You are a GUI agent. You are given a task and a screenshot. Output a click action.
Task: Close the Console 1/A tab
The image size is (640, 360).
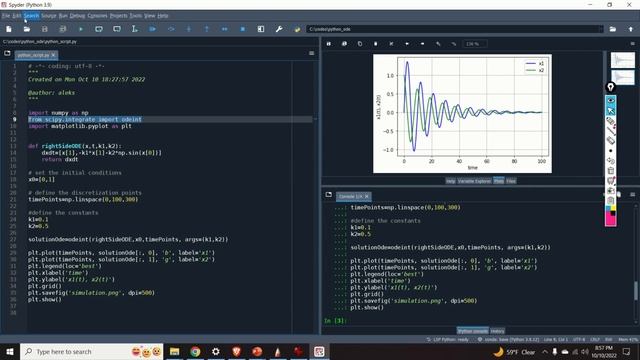pyautogui.click(x=367, y=196)
